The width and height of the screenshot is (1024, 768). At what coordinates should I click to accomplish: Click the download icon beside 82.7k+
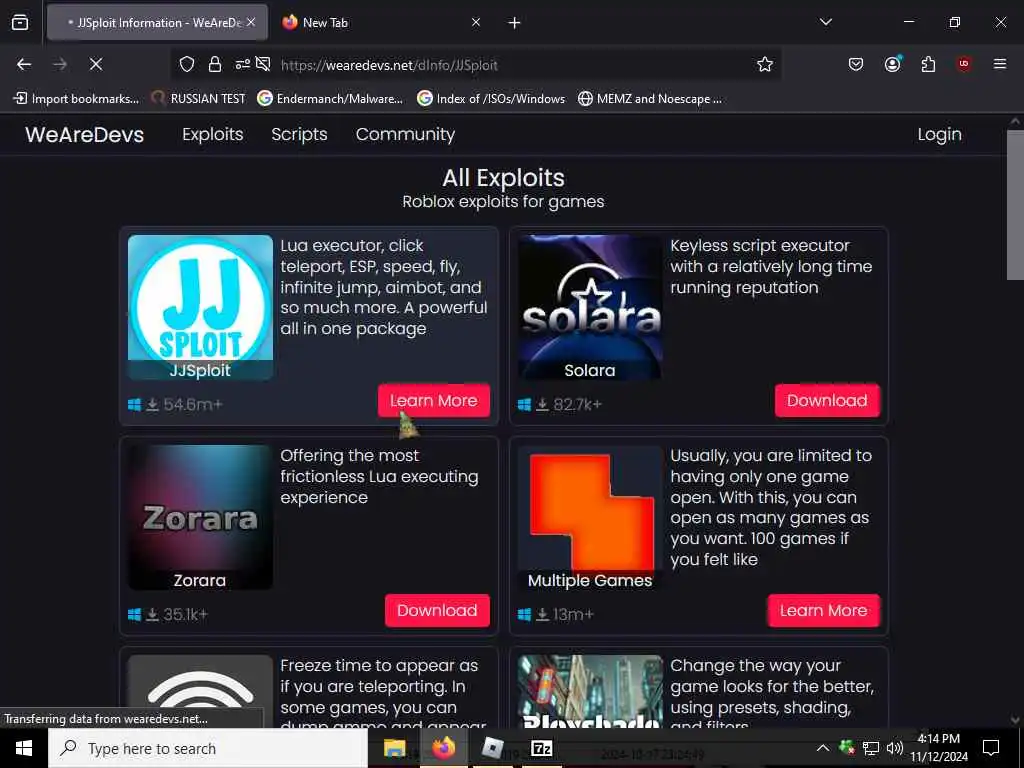point(542,405)
